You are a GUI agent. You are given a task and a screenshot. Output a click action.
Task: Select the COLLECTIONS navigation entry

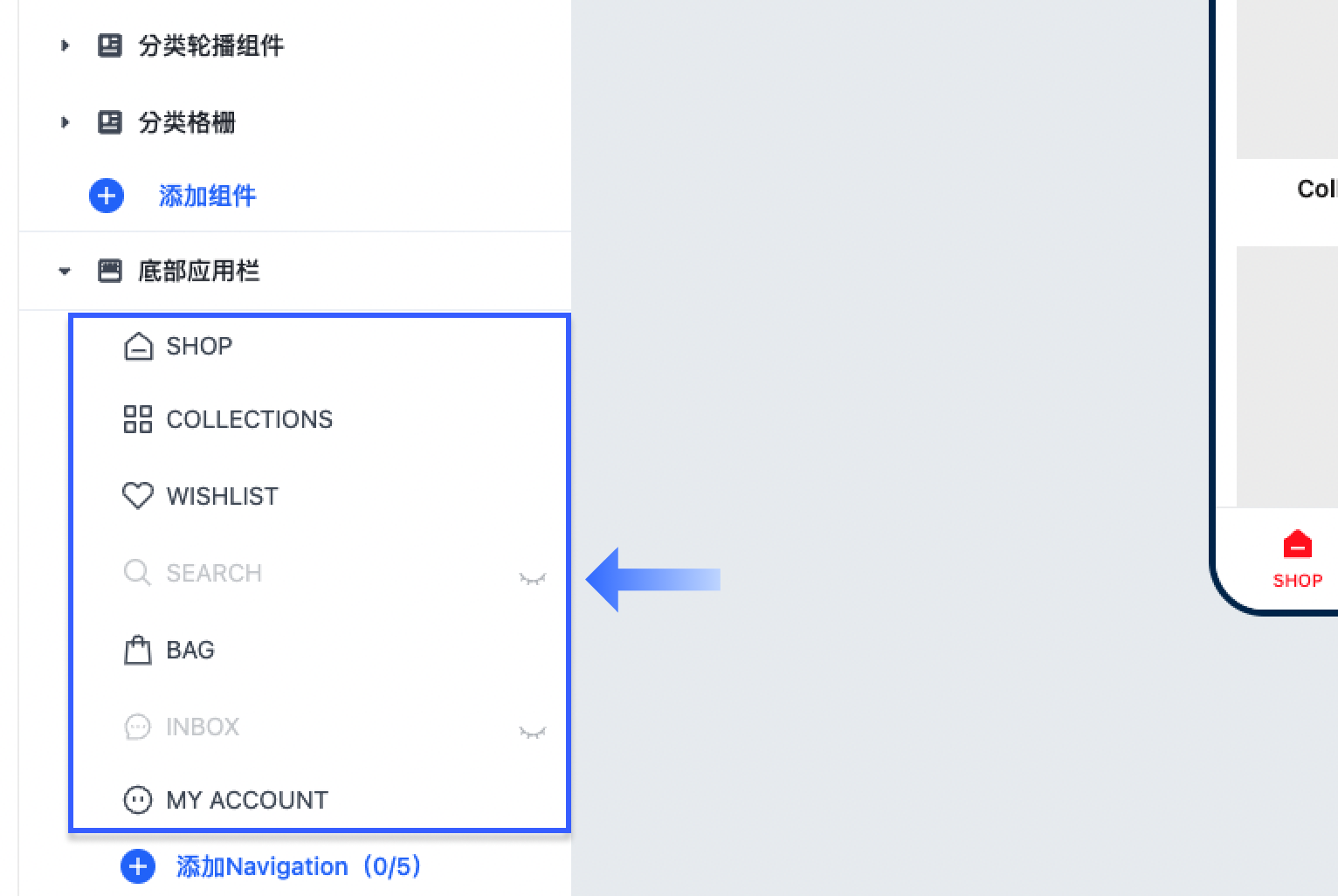tap(320, 419)
